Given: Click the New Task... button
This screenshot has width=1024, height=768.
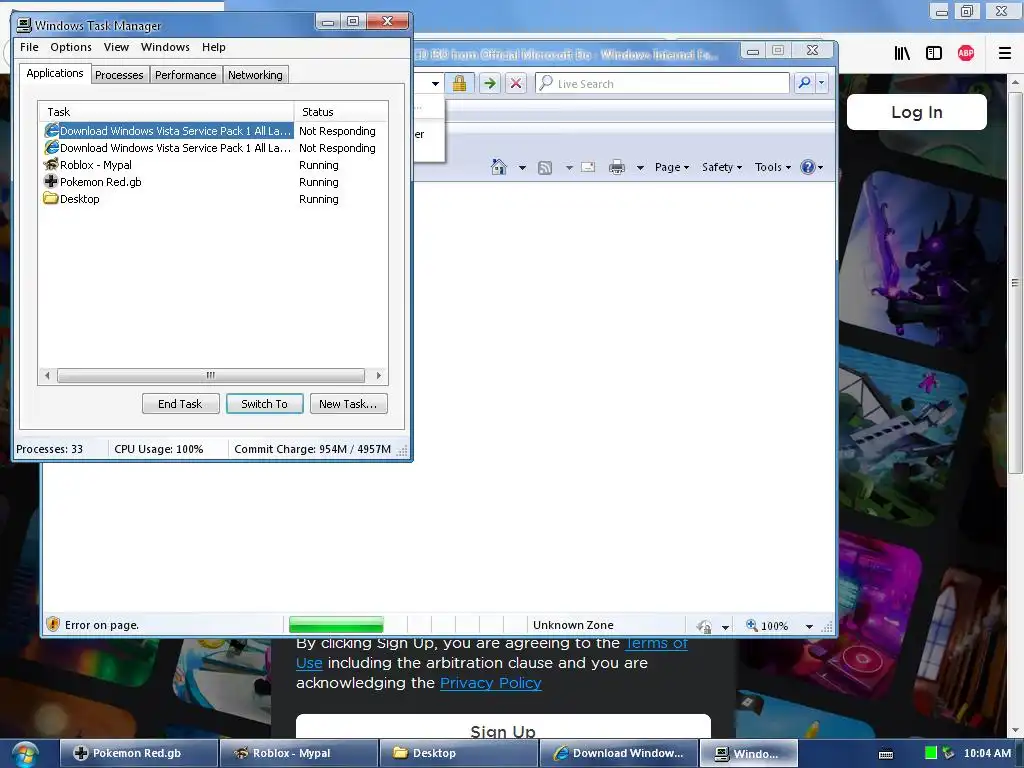Looking at the screenshot, I should tap(348, 404).
